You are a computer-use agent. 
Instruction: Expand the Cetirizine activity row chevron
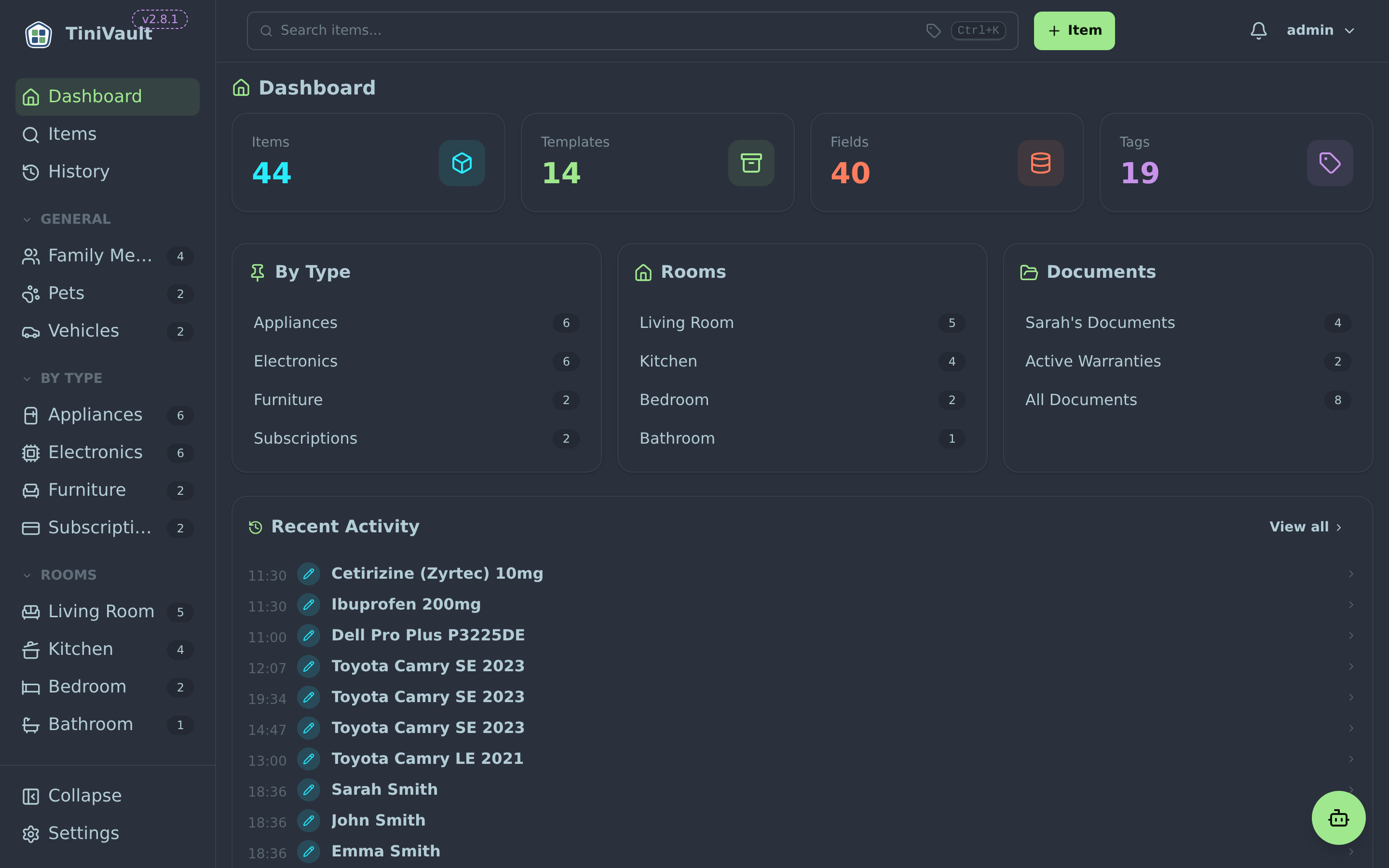point(1351,573)
